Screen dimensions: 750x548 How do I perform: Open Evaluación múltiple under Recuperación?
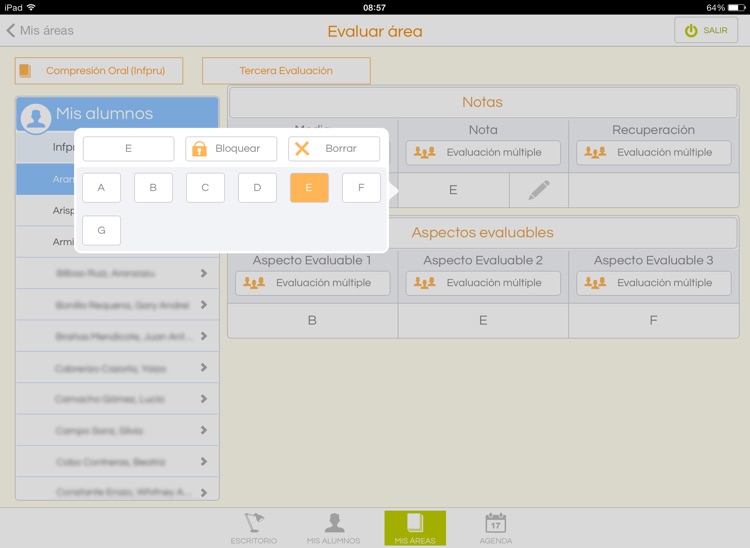(653, 153)
